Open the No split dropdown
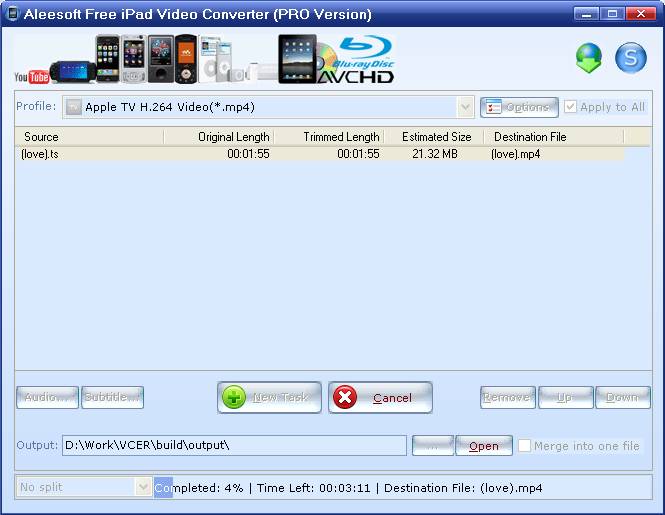The width and height of the screenshot is (665, 515). [142, 487]
